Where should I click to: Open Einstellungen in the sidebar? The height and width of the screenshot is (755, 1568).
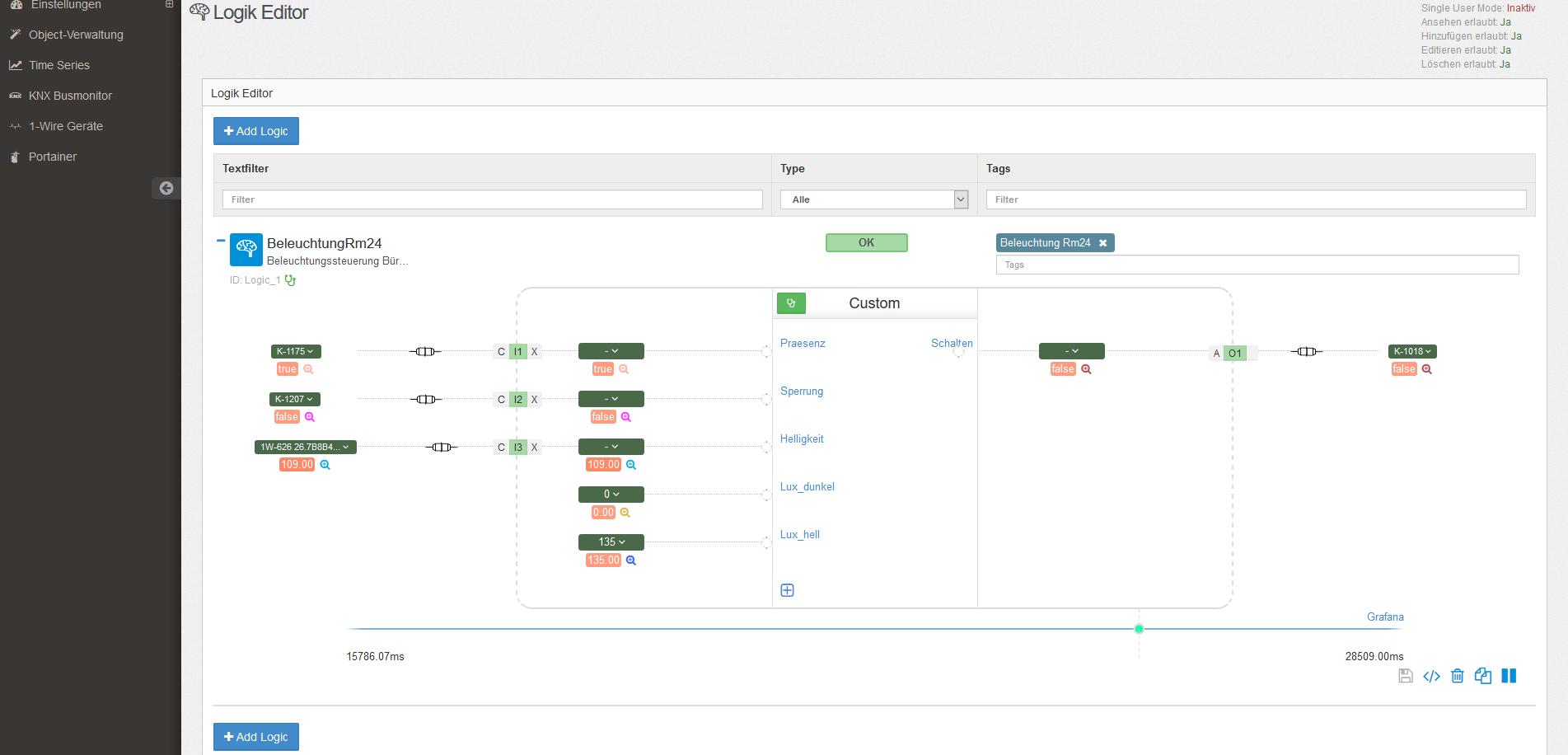pos(66,5)
